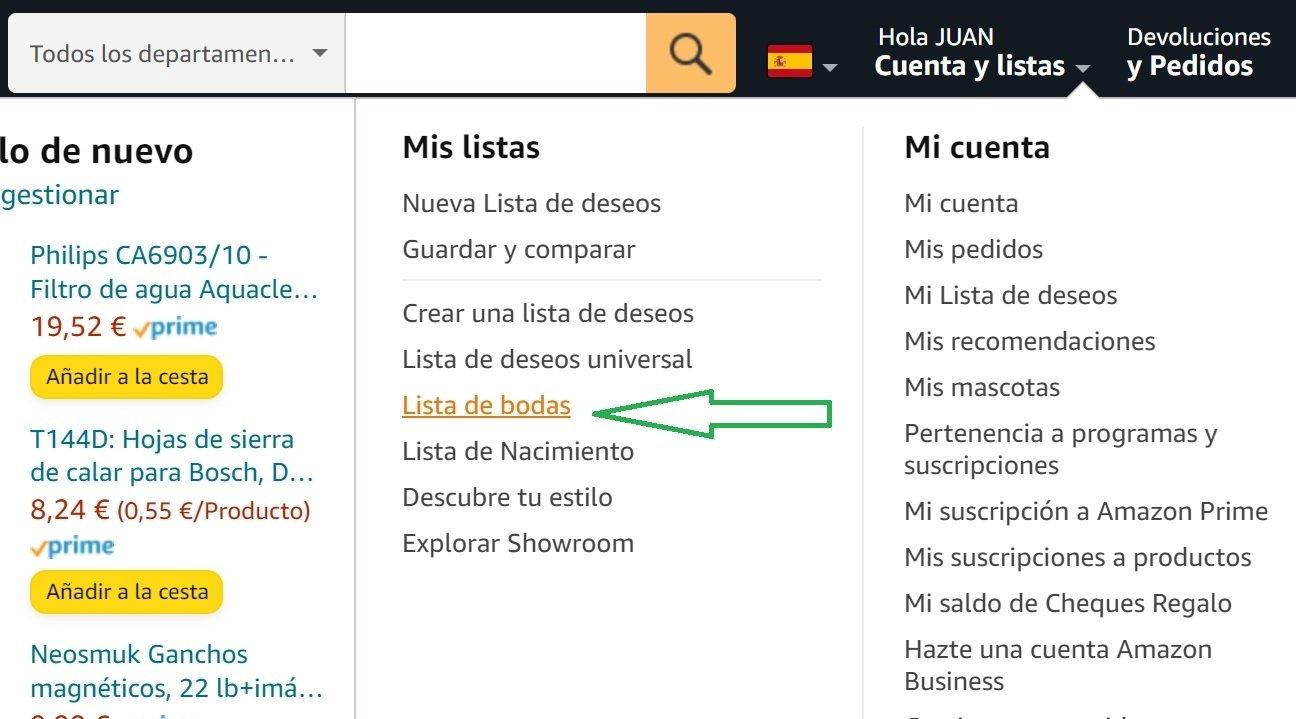
Task: Click the Lista de bodas link
Action: coord(486,405)
